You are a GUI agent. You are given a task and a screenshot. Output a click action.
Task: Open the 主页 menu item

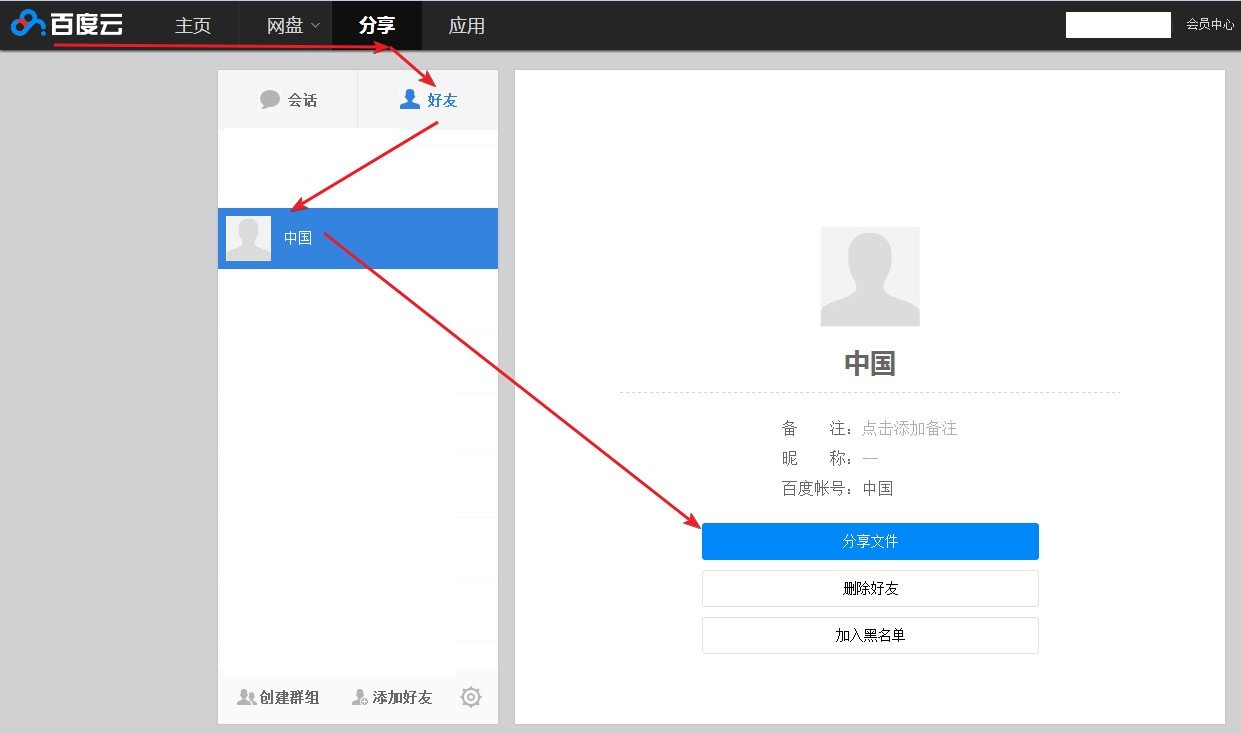tap(192, 25)
